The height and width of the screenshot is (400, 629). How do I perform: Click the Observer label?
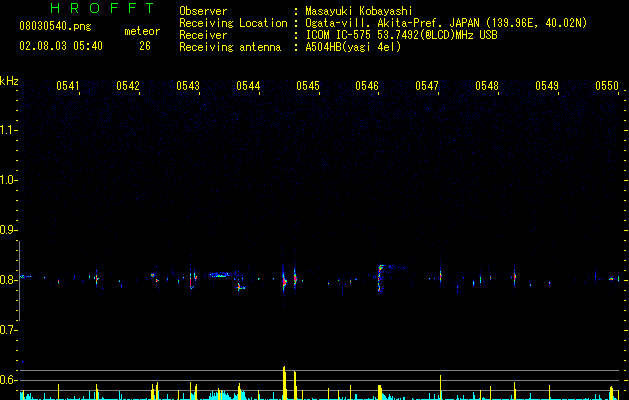(203, 11)
